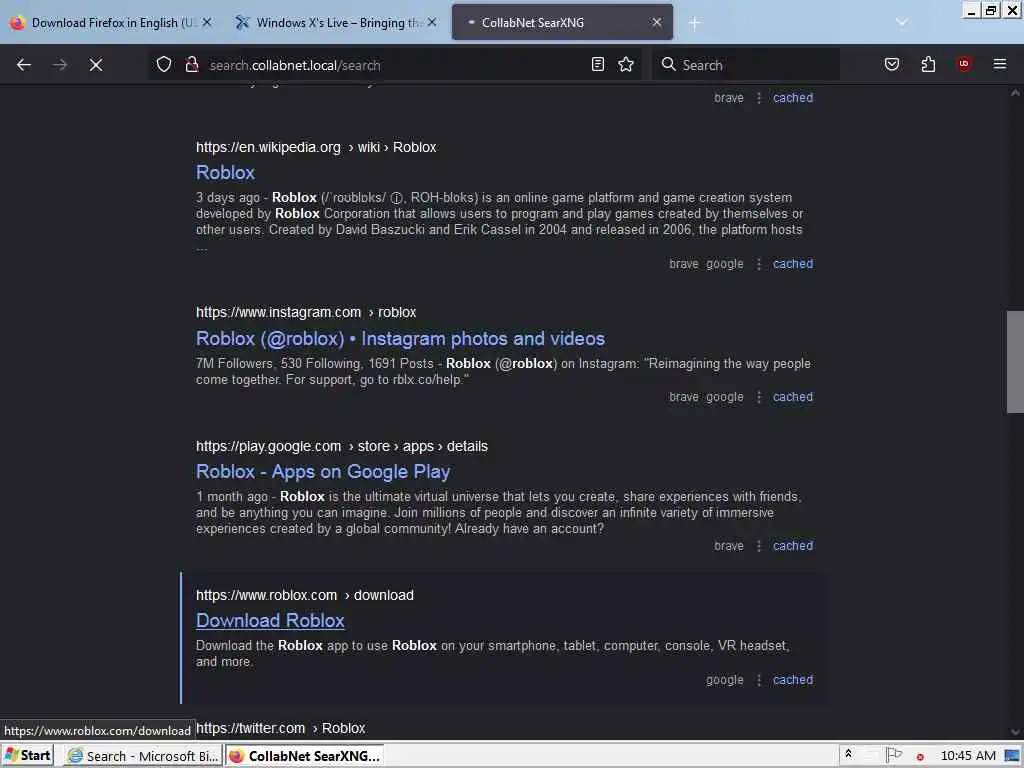Open cached link for Google Play result
The width and height of the screenshot is (1024, 768).
click(793, 546)
